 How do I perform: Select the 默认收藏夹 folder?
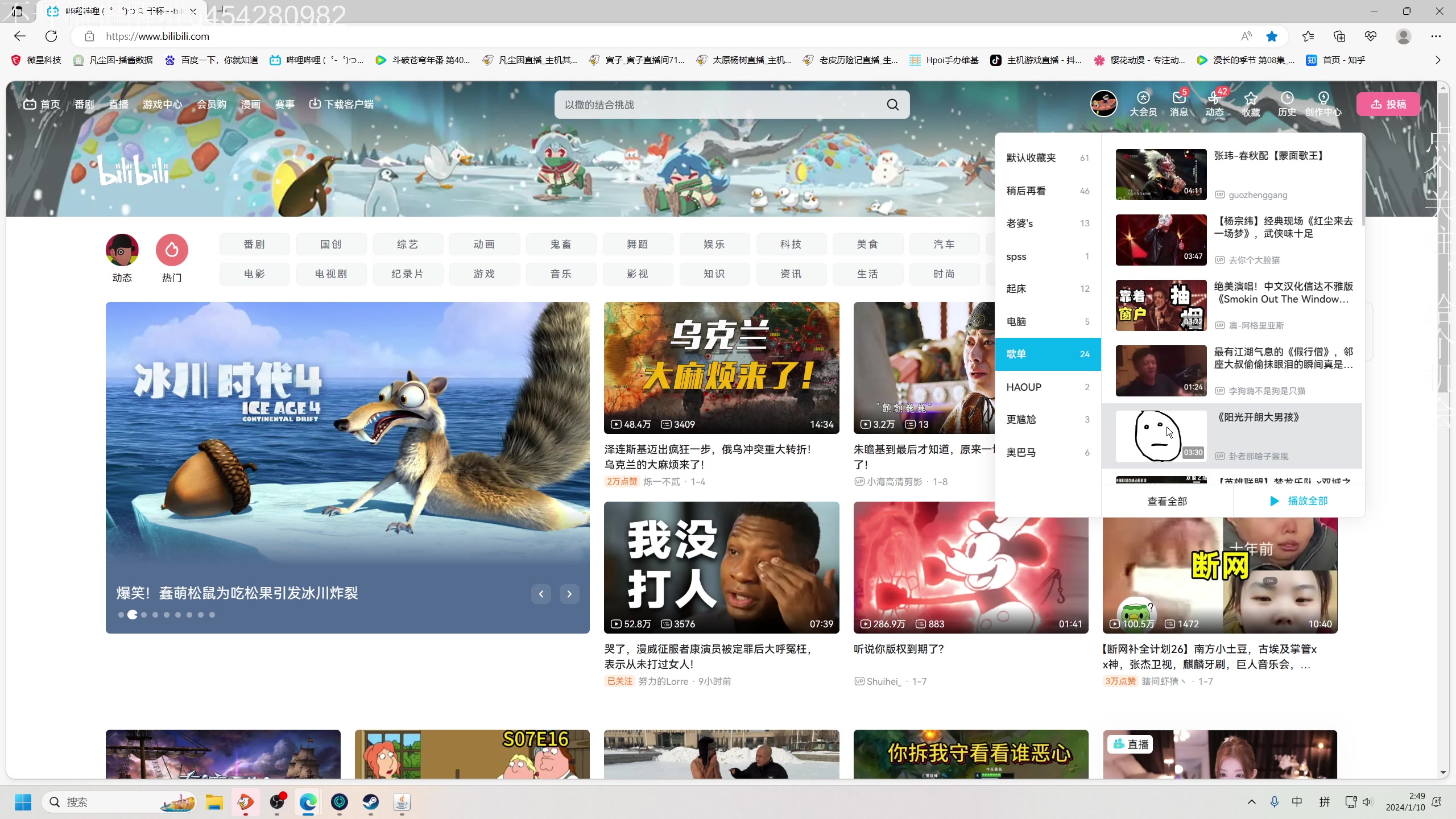(x=1048, y=158)
